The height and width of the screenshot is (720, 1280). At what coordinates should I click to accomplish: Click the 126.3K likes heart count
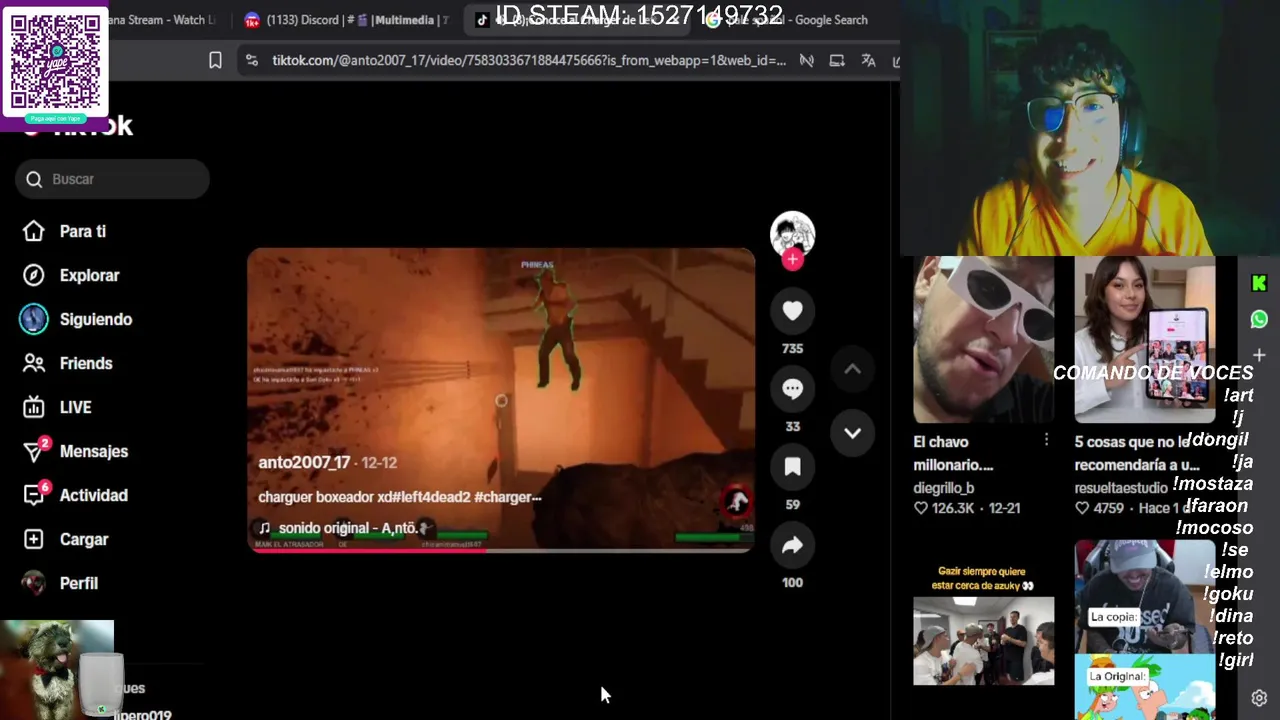pyautogui.click(x=946, y=508)
